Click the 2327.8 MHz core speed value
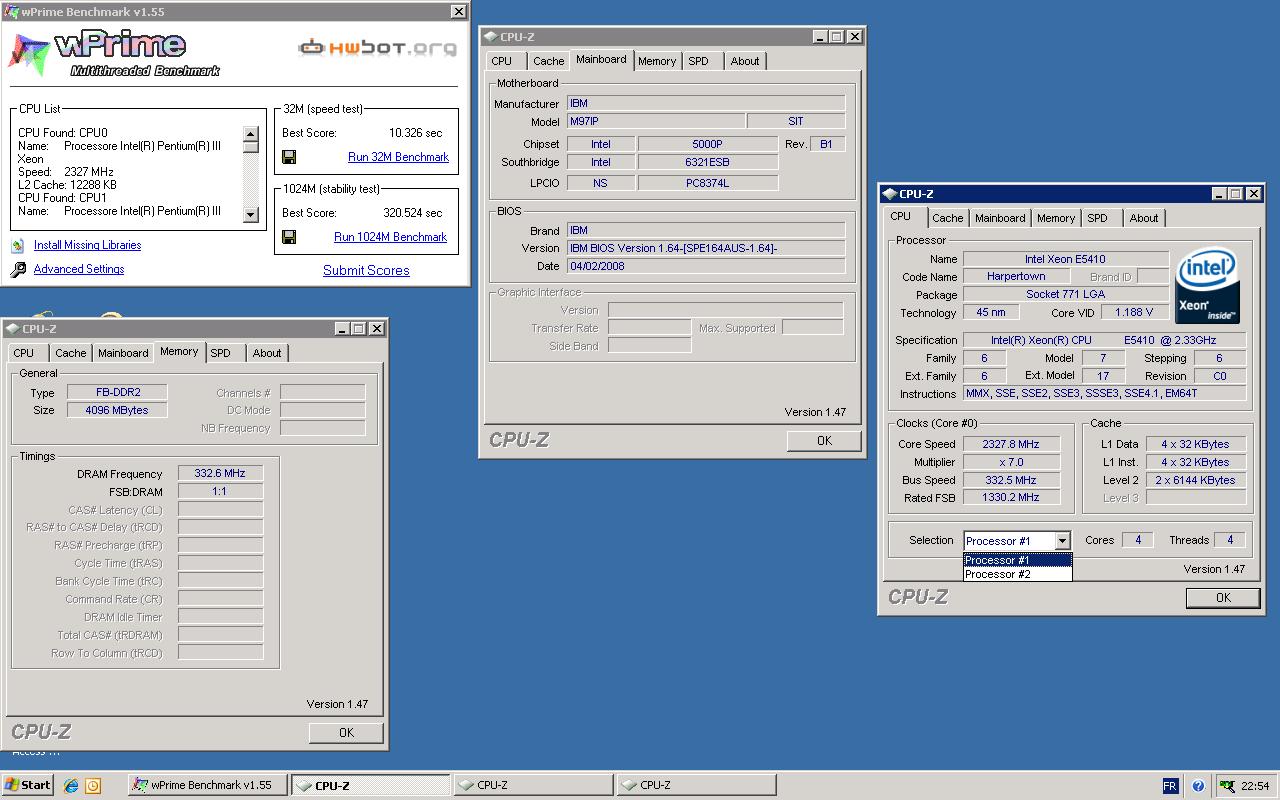 (x=1010, y=444)
